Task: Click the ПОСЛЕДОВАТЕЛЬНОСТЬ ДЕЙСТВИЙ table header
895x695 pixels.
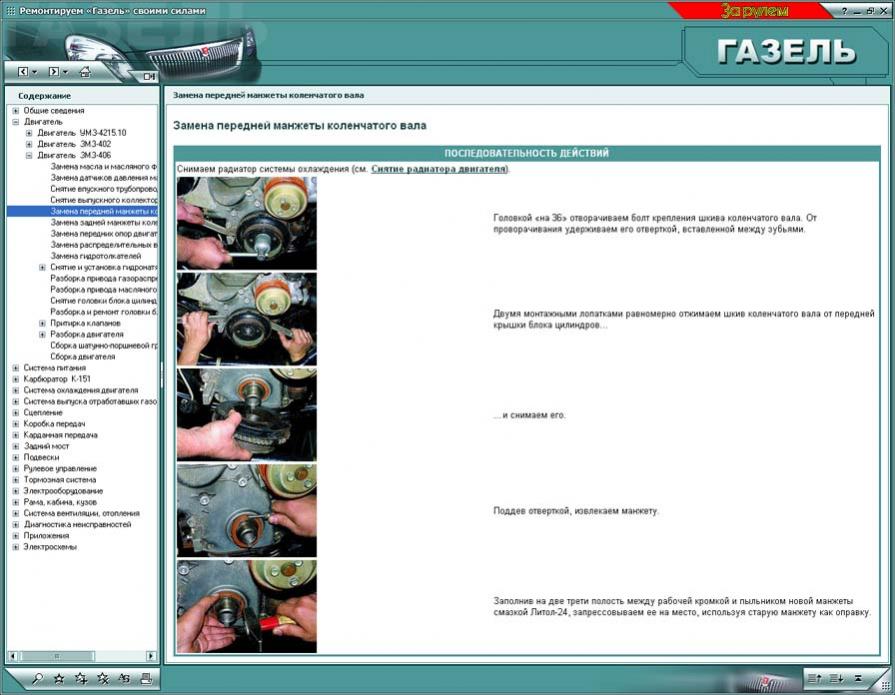Action: click(526, 153)
